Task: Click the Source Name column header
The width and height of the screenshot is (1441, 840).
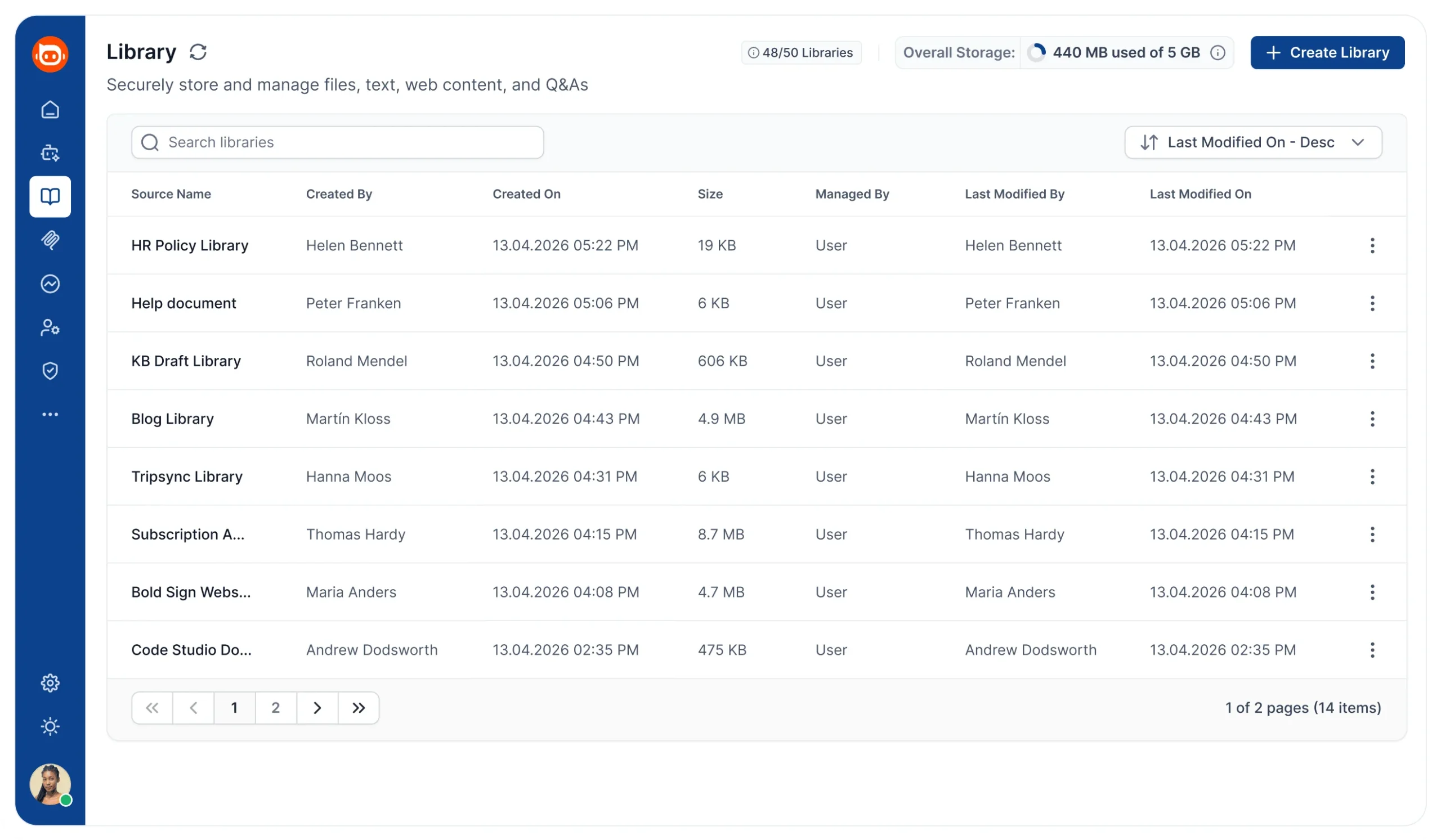Action: click(x=171, y=194)
